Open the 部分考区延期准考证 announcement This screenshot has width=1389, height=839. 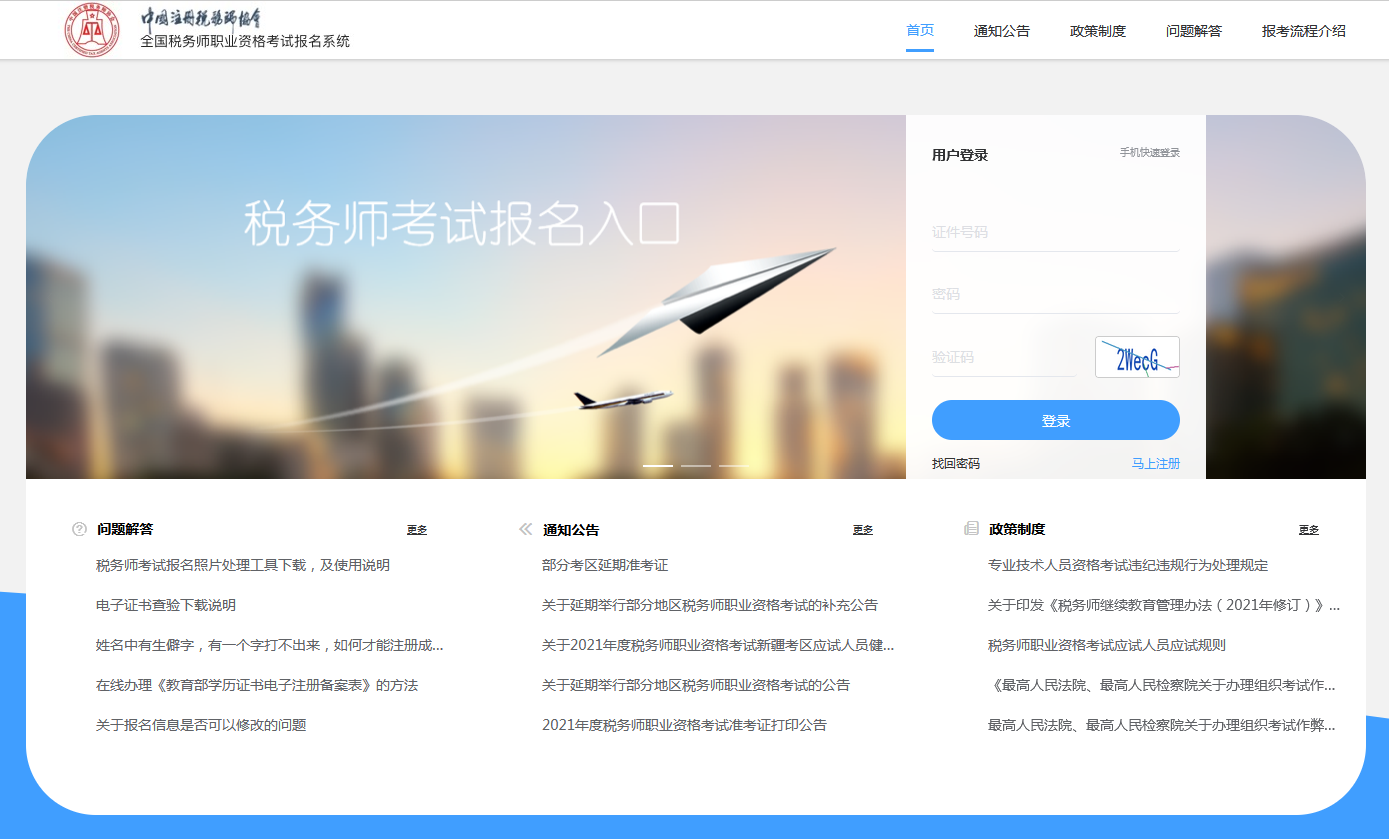pyautogui.click(x=604, y=565)
